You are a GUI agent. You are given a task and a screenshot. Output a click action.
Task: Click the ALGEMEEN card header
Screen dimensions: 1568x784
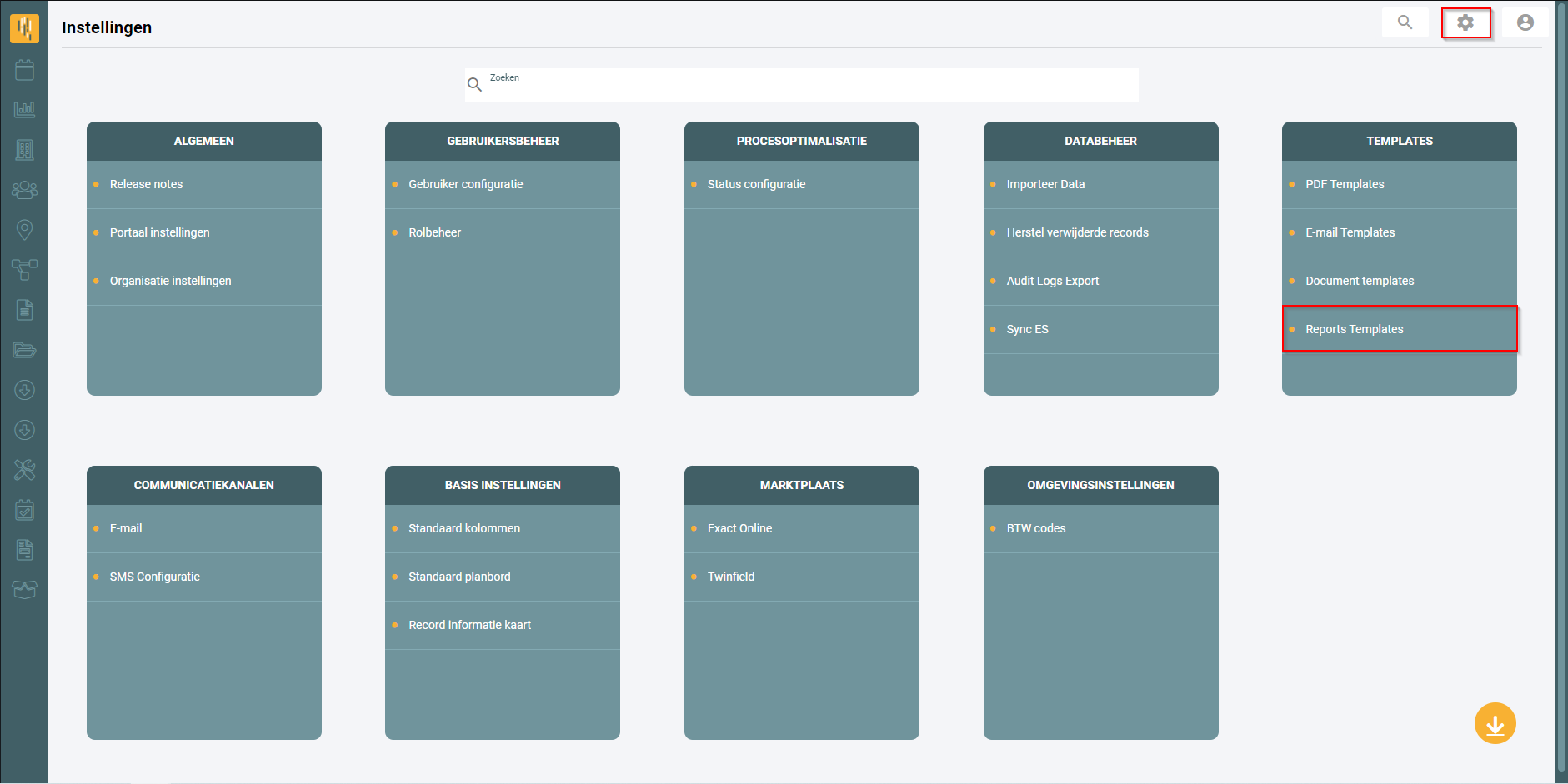pyautogui.click(x=204, y=141)
